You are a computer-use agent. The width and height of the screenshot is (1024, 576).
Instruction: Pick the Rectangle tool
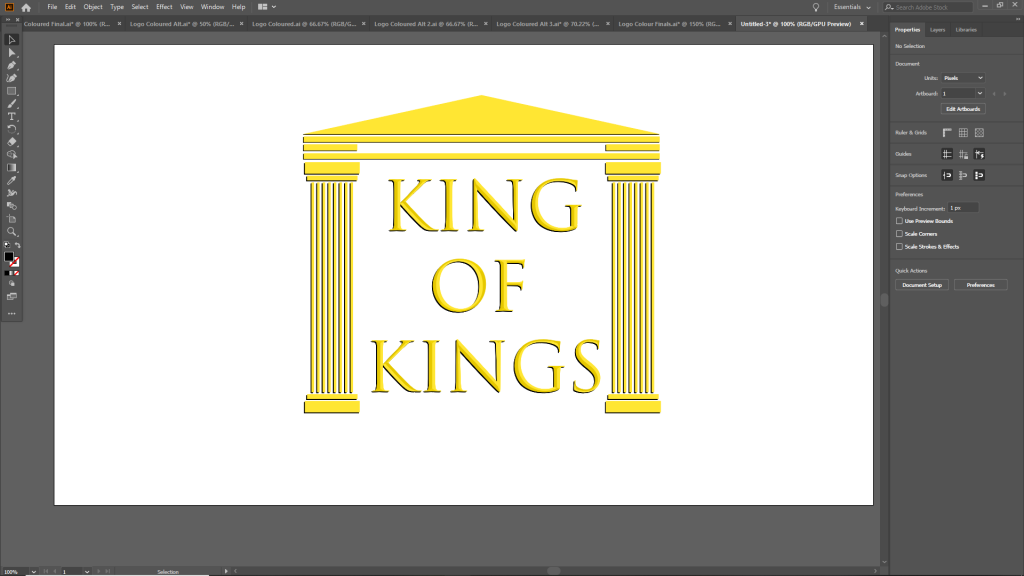point(12,91)
